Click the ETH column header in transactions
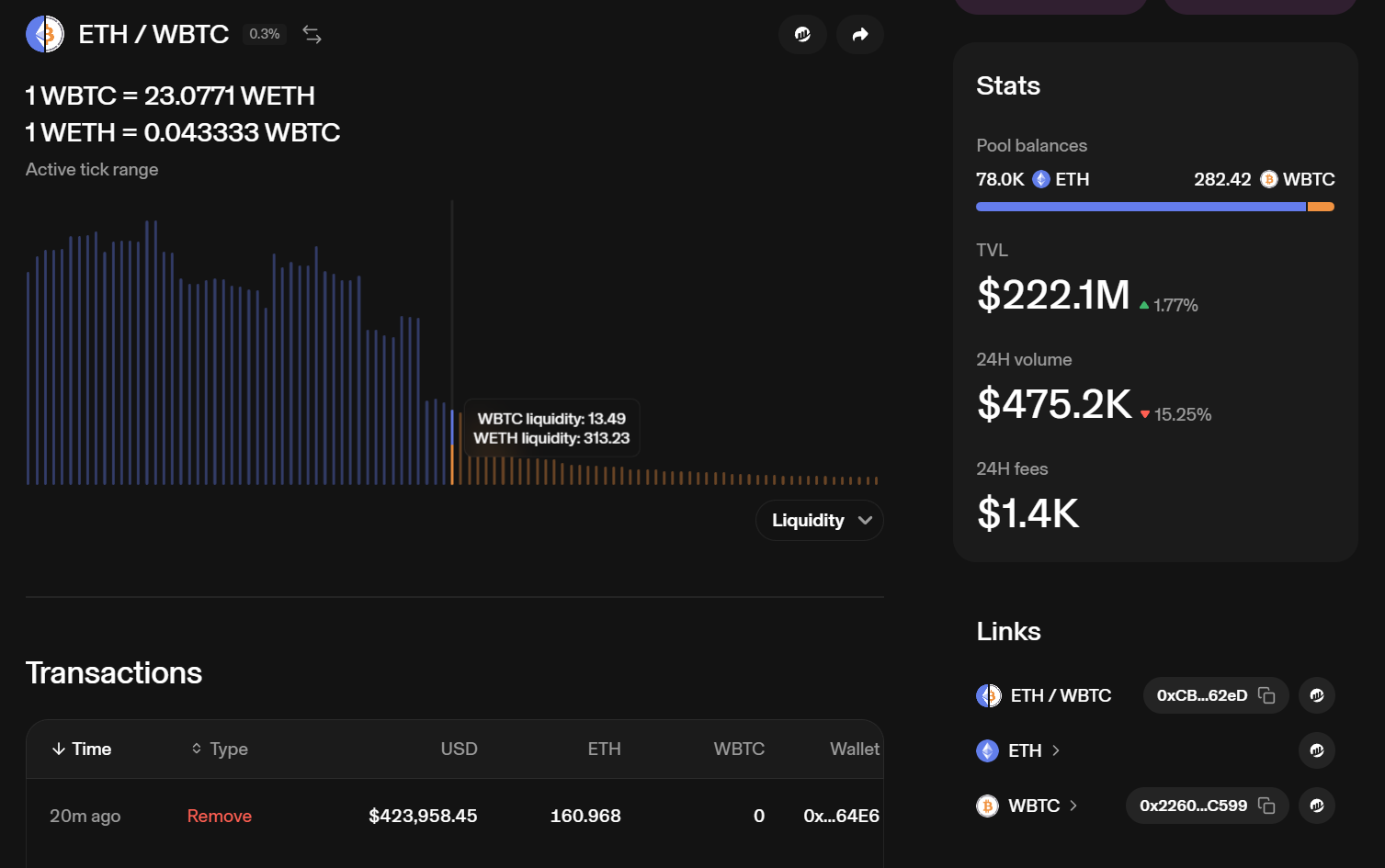The width and height of the screenshot is (1385, 868). click(604, 750)
